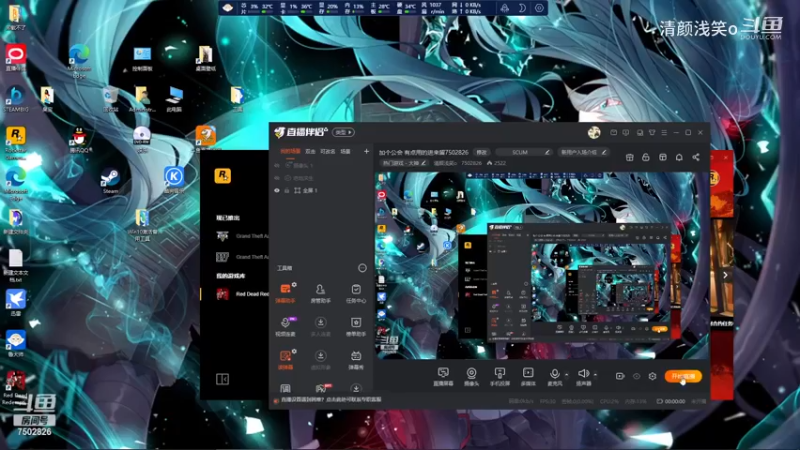Open the gift box icon in header

click(x=630, y=157)
